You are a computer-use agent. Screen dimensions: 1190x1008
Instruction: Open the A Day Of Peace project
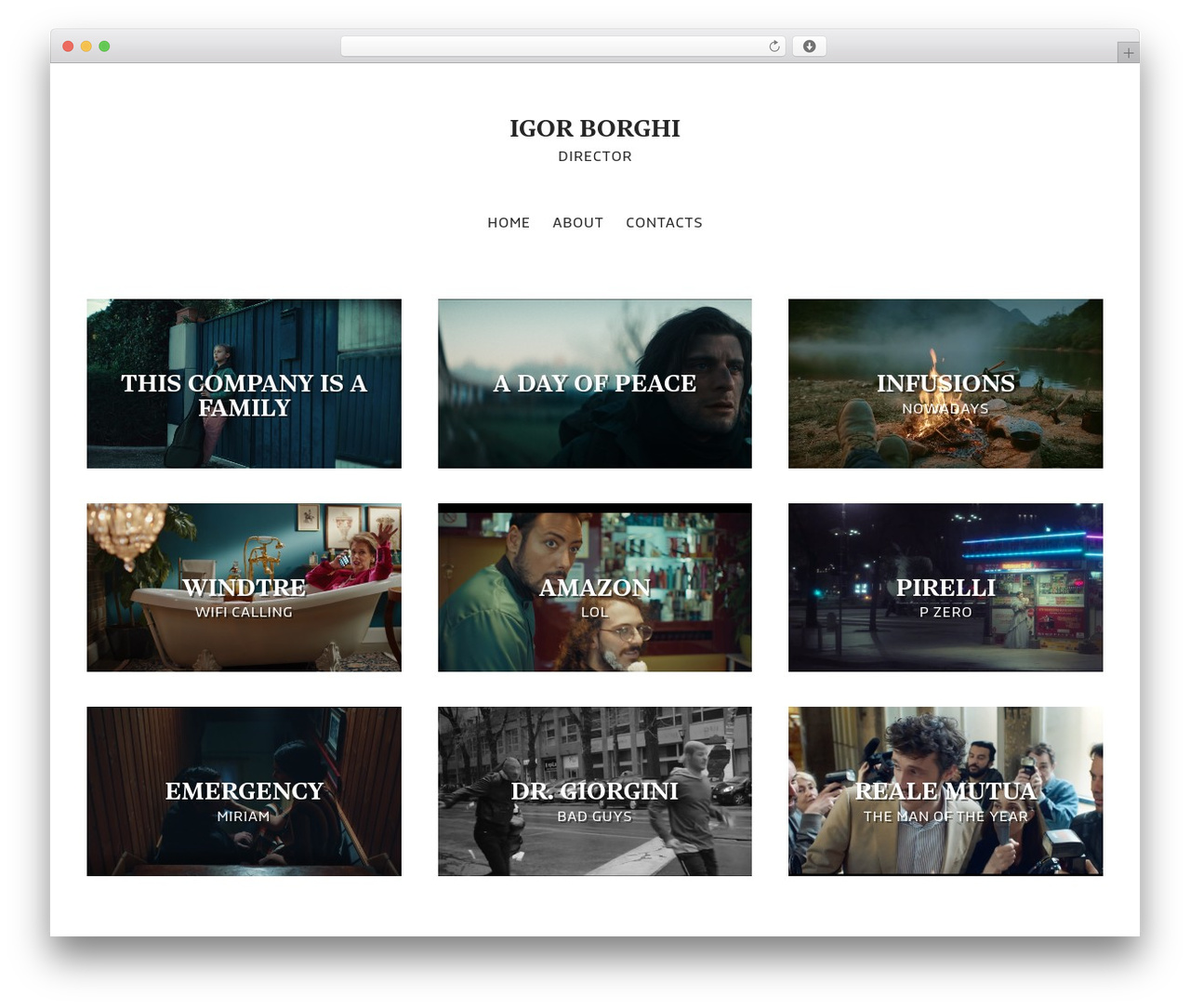click(595, 383)
